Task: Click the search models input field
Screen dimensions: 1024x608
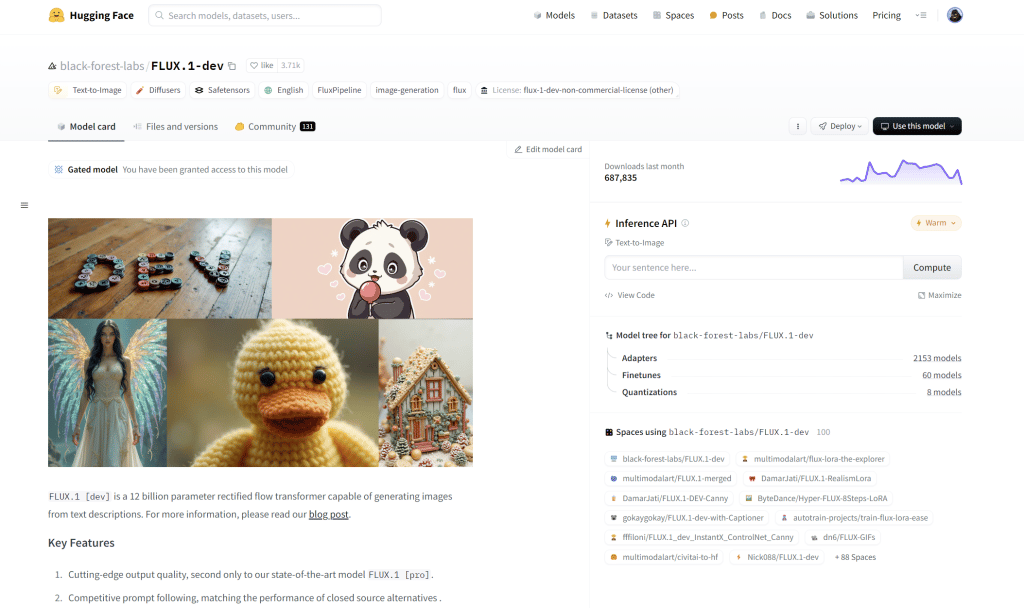Action: pyautogui.click(x=264, y=15)
